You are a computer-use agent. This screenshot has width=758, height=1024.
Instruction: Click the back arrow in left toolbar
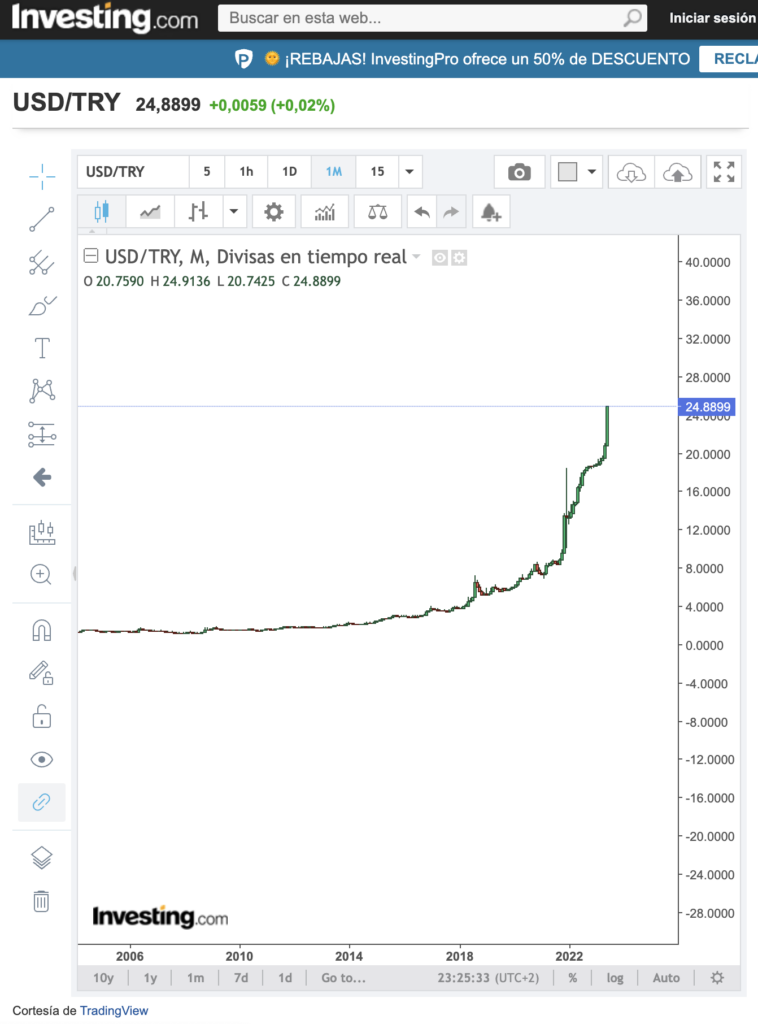click(42, 477)
